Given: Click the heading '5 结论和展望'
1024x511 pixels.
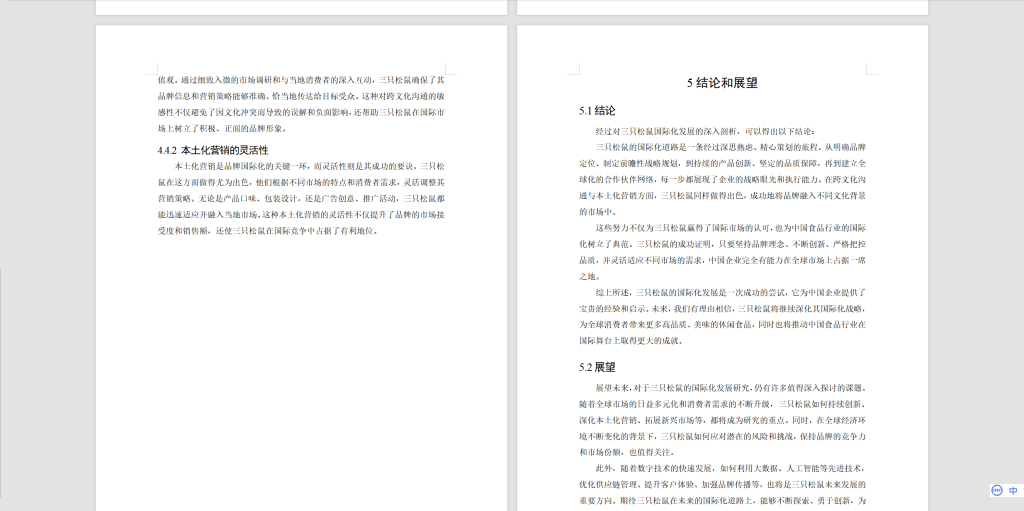Looking at the screenshot, I should [722, 83].
